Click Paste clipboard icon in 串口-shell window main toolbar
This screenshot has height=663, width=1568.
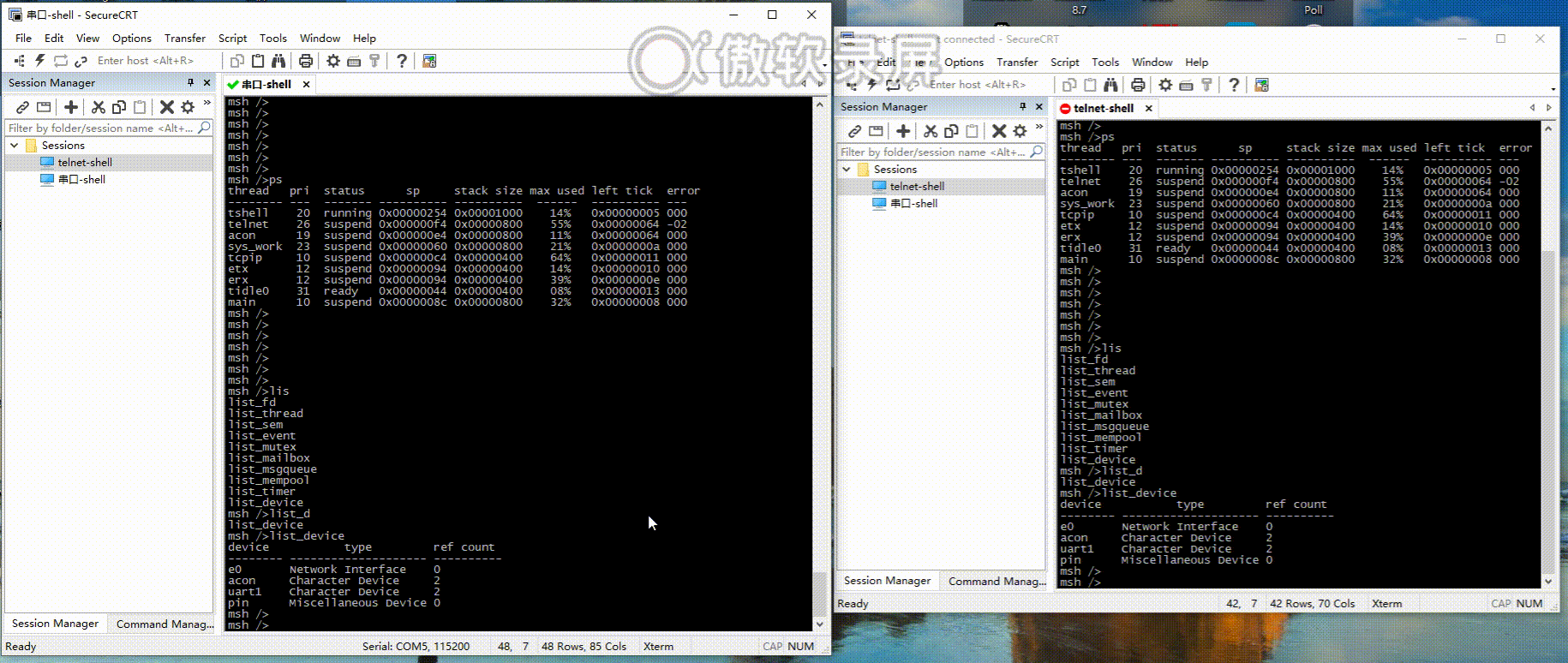258,61
